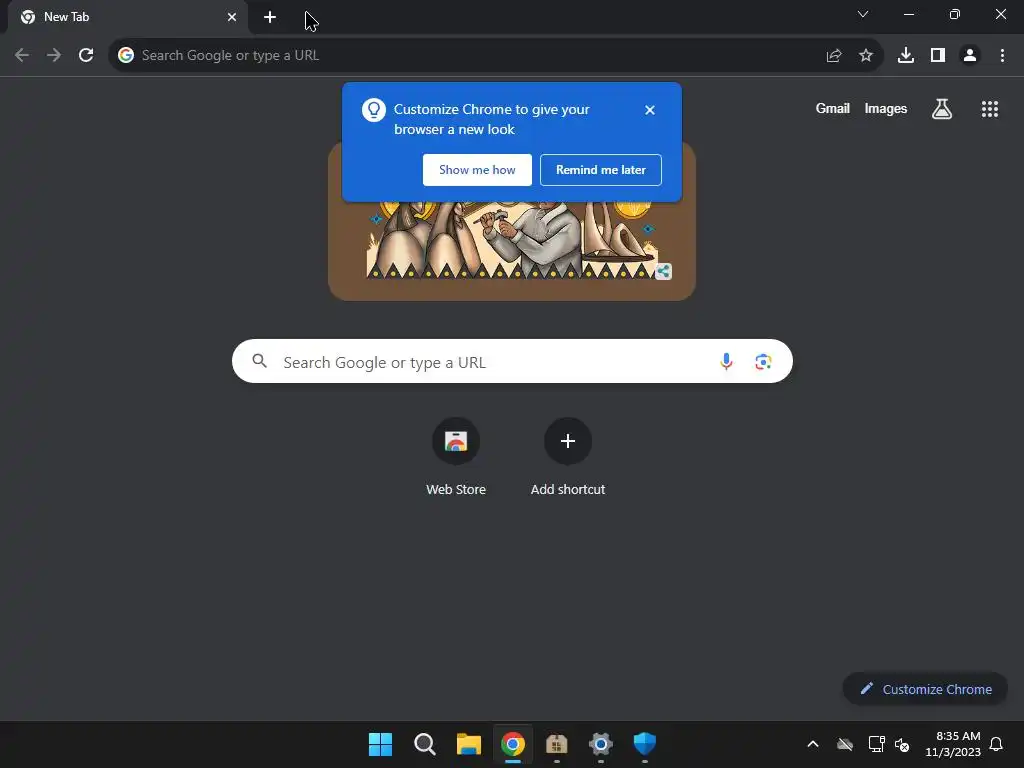Click the Customize Chrome button

pos(925,689)
